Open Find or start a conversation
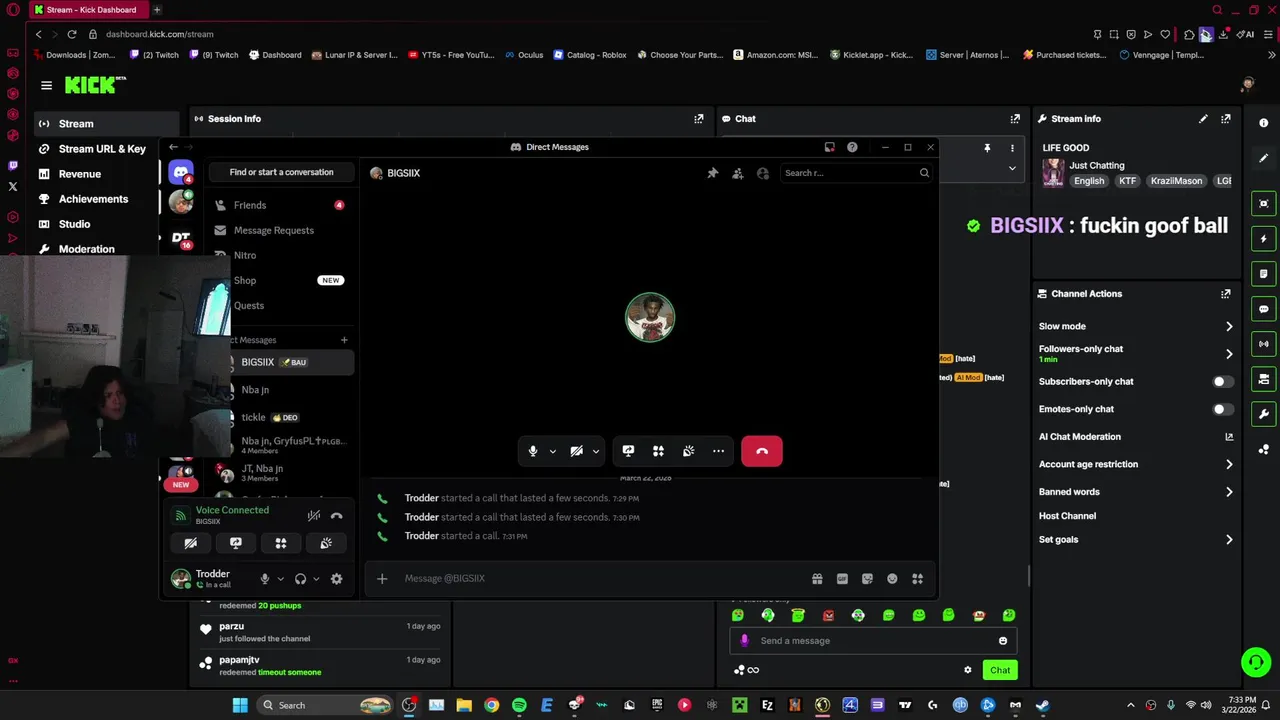The image size is (1280, 720). [x=281, y=172]
